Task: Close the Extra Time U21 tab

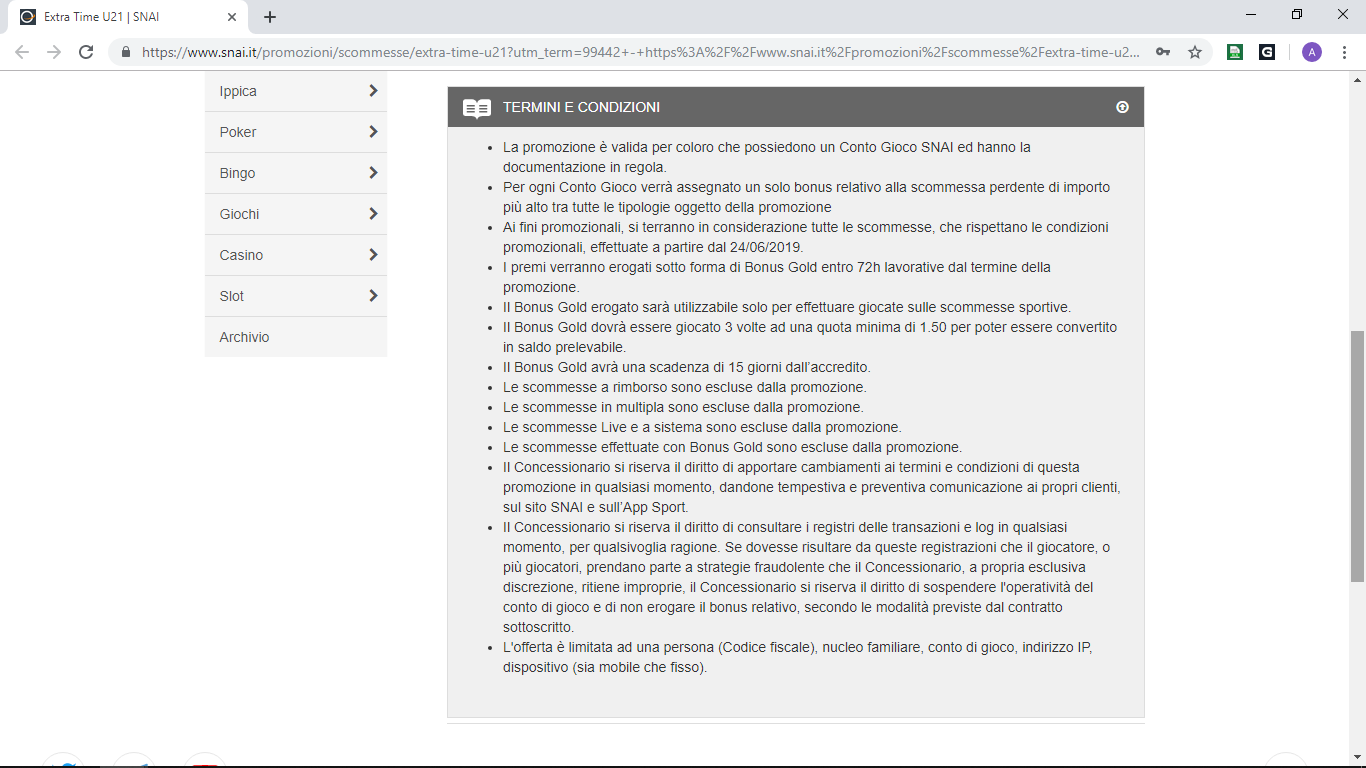Action: [232, 17]
